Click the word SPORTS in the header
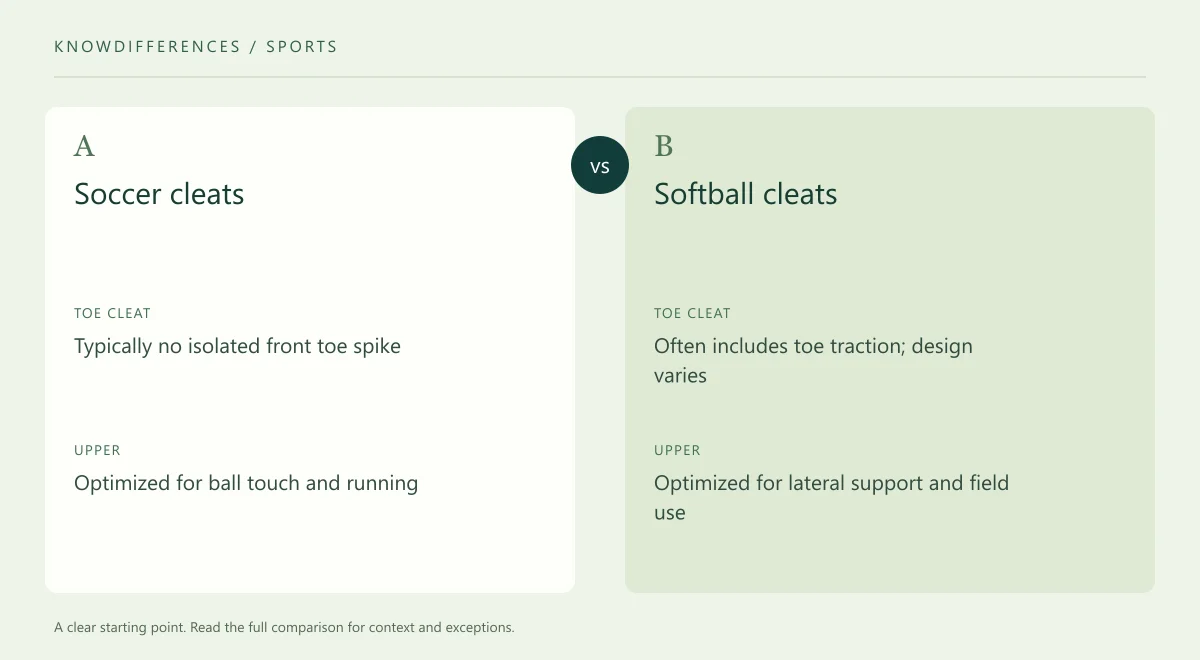1200x660 pixels. tap(302, 46)
